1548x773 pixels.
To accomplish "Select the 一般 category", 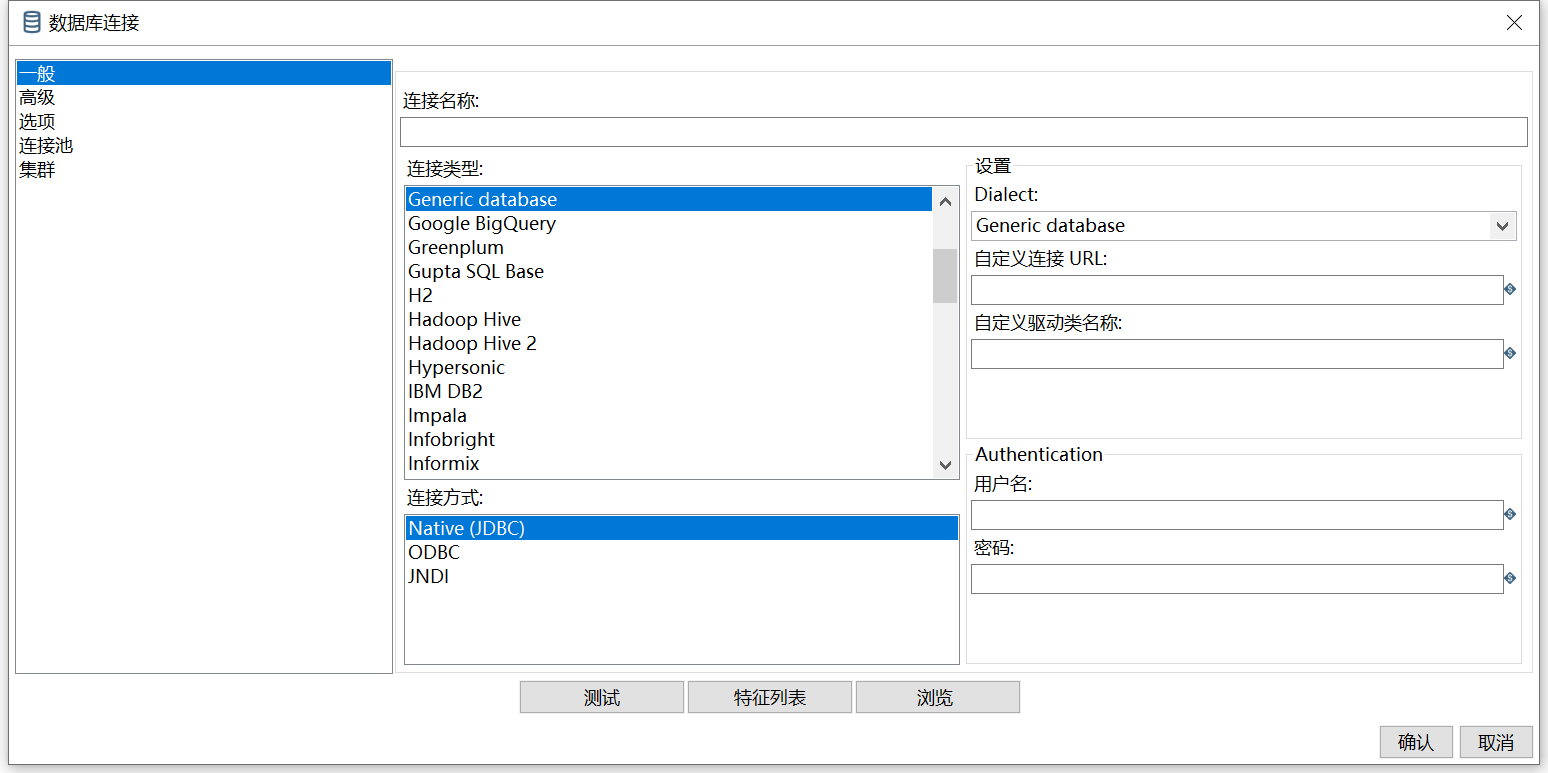I will (204, 73).
